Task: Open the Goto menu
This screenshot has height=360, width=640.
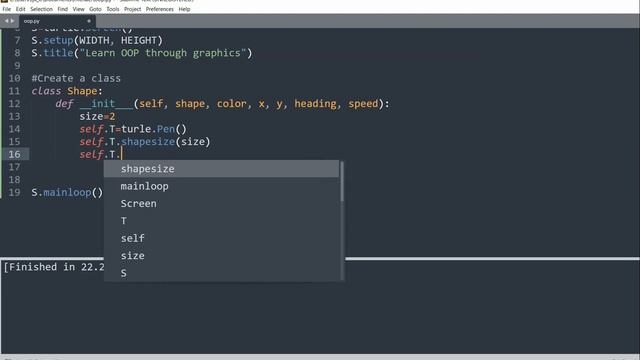Action: 95,9
